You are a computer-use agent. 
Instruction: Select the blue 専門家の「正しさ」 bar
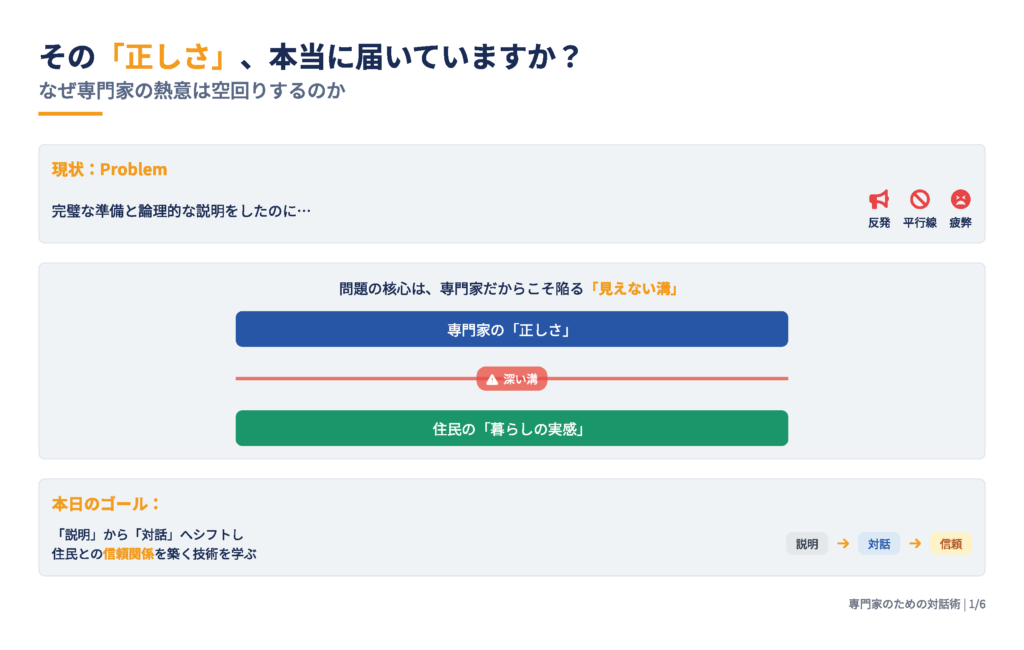[511, 329]
